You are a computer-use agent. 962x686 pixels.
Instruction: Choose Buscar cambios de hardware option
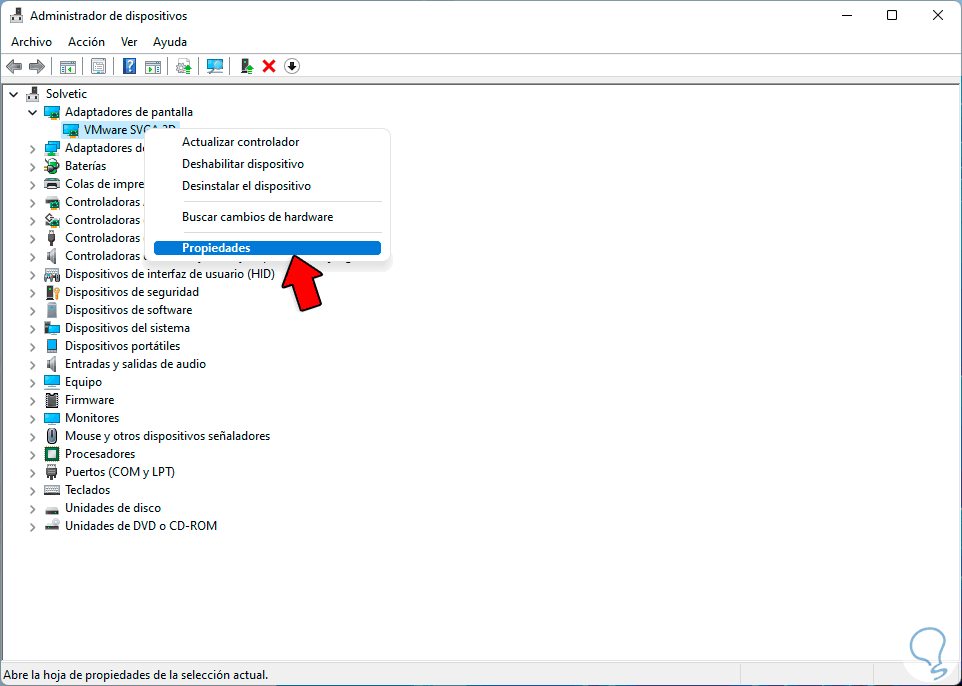(x=267, y=217)
